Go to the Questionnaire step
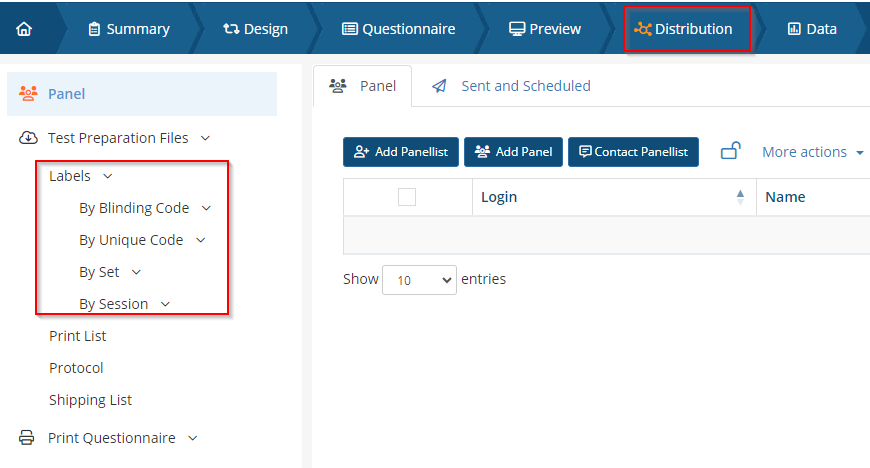870x468 pixels. (398, 29)
